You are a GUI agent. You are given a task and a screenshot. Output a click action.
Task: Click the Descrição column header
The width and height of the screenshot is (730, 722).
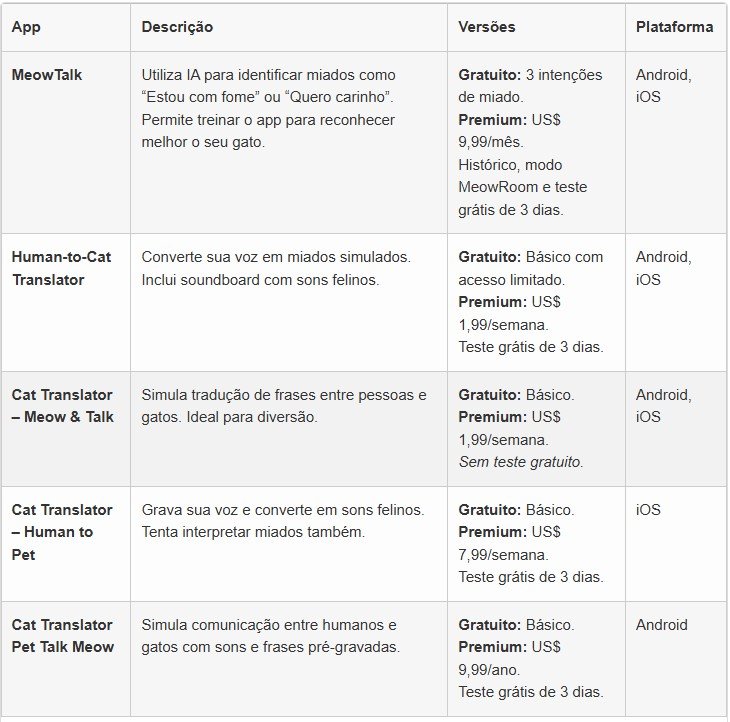[177, 27]
